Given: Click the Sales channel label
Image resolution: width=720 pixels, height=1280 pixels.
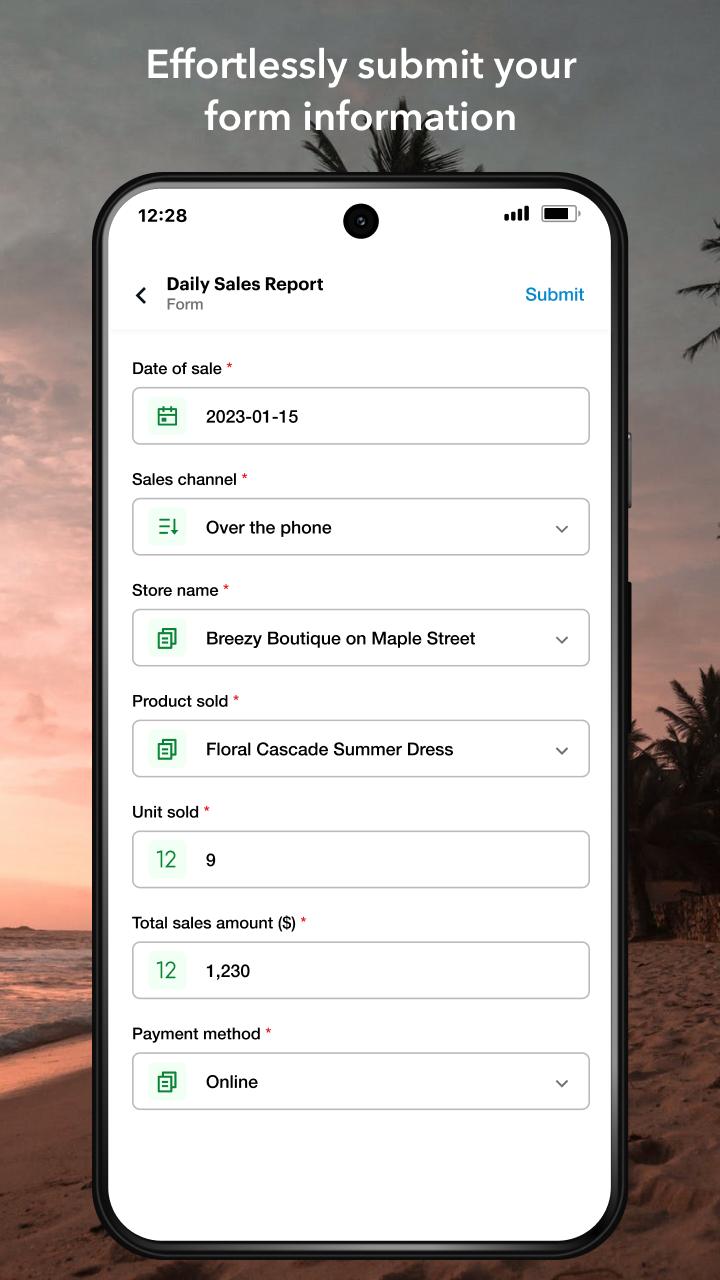Looking at the screenshot, I should pyautogui.click(x=185, y=480).
